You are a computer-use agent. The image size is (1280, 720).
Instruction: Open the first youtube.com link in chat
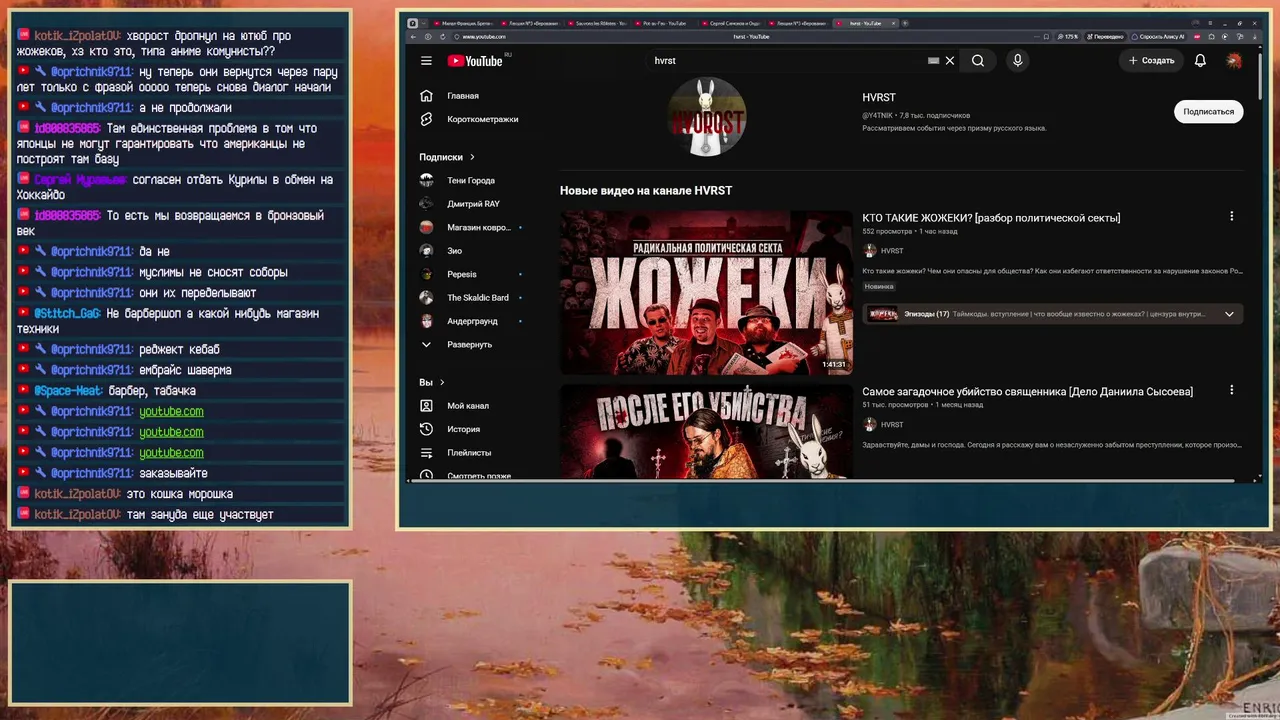[171, 412]
